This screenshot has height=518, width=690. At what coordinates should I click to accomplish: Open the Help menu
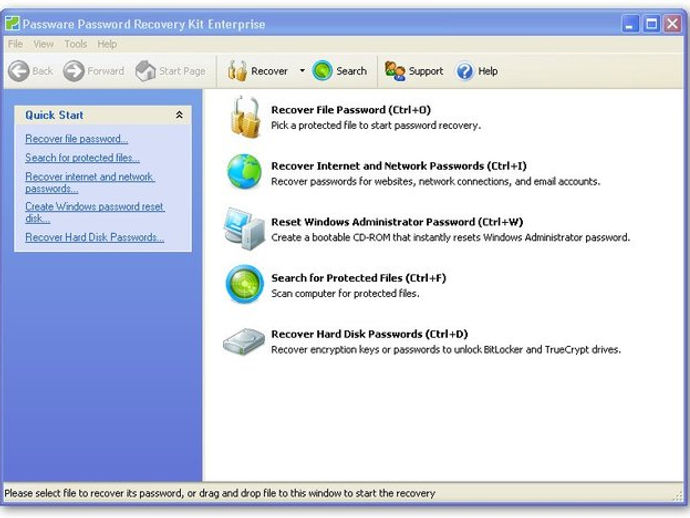click(x=107, y=44)
